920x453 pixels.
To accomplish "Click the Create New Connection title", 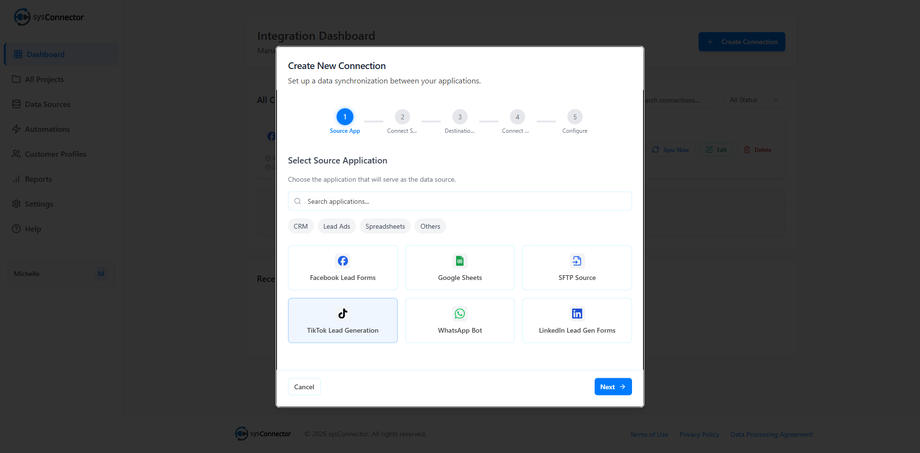I will pyautogui.click(x=337, y=66).
